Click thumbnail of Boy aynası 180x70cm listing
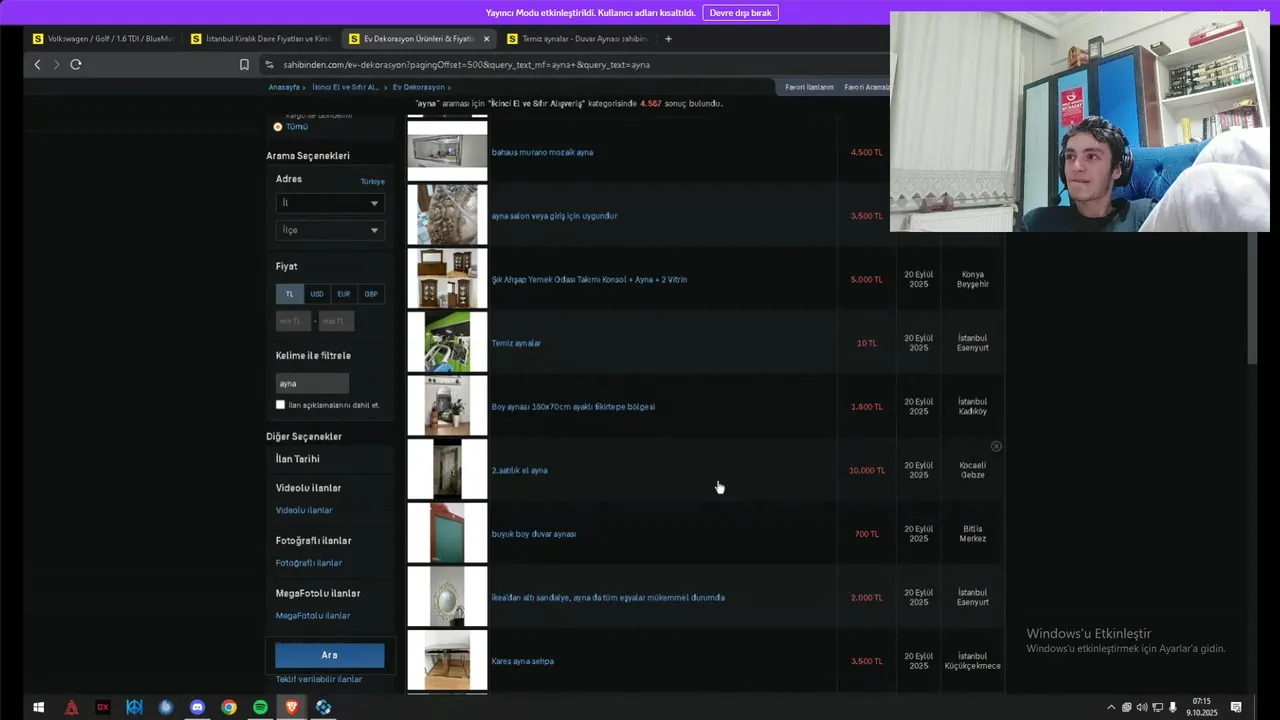Screen dimensions: 1280x720 447,406
